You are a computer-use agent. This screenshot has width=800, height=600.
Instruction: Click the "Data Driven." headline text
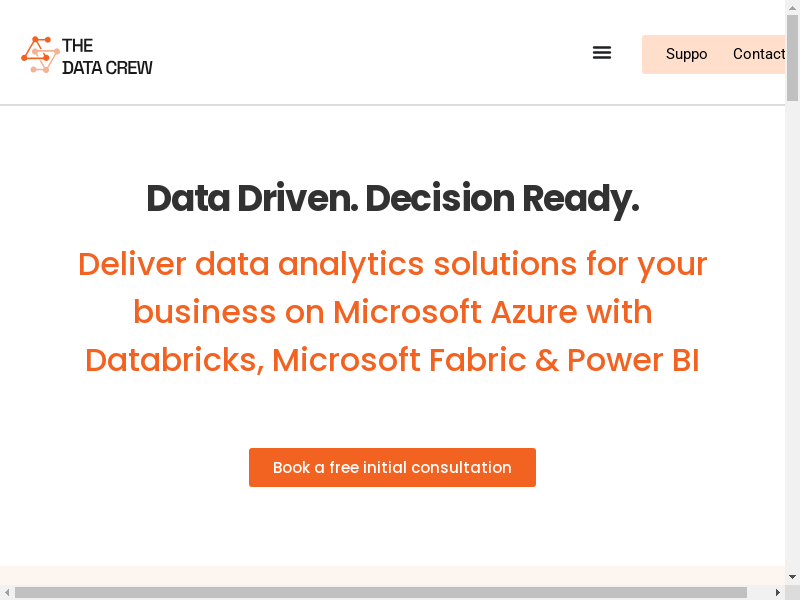point(251,199)
